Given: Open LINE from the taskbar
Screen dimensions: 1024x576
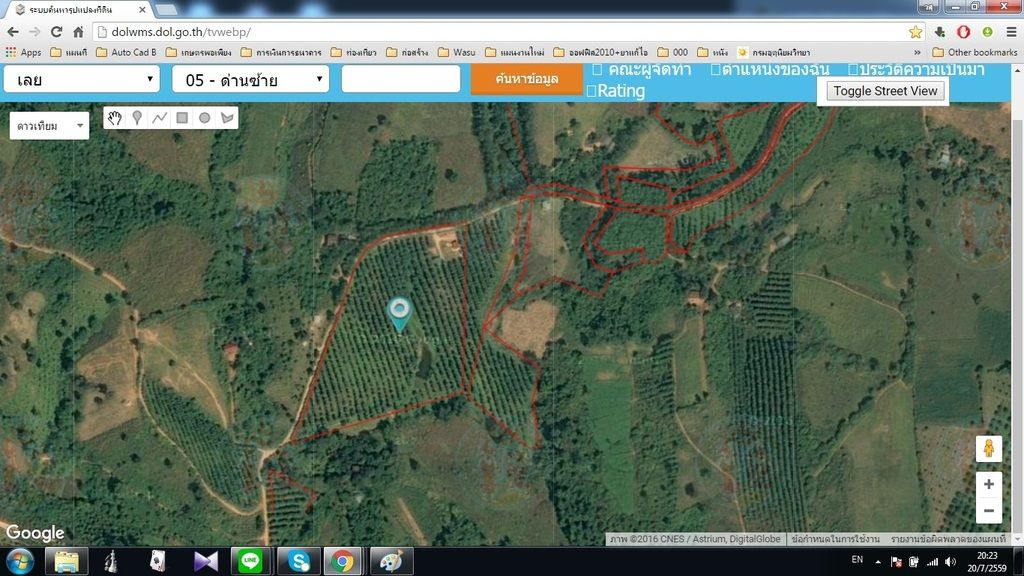Looking at the screenshot, I should tap(250, 561).
